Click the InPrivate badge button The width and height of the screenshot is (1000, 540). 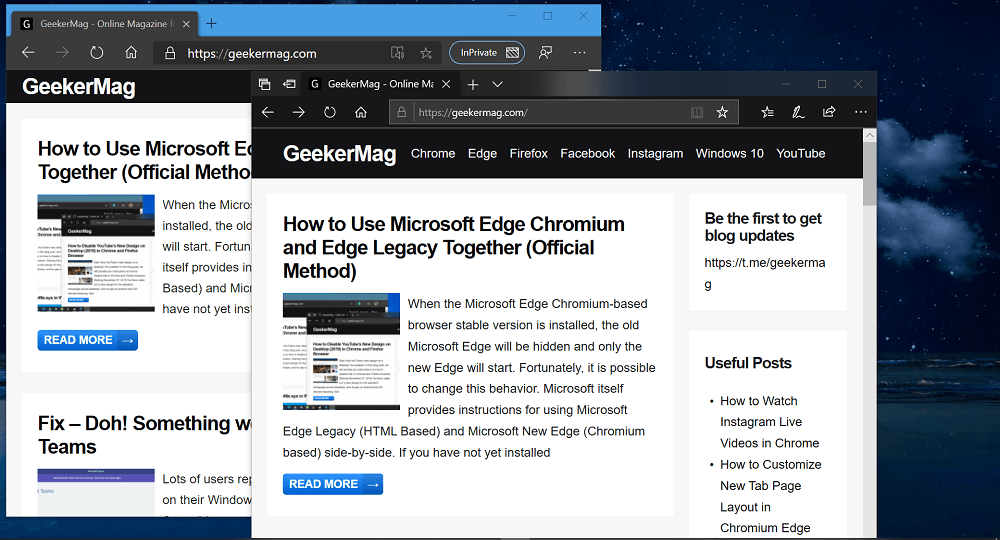[x=487, y=52]
